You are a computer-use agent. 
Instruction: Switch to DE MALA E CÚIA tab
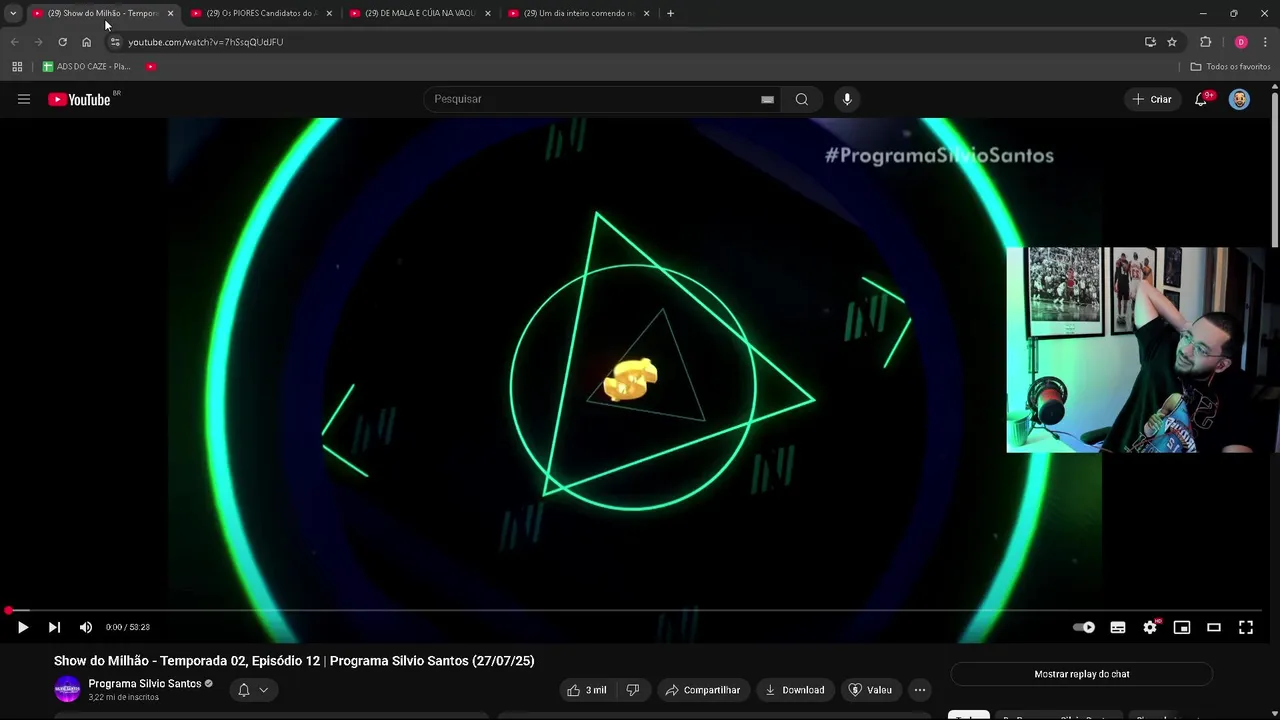point(418,13)
